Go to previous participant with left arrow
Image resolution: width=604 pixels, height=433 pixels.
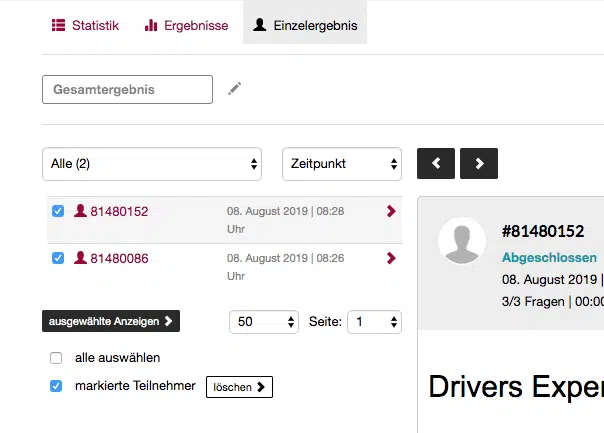(436, 163)
